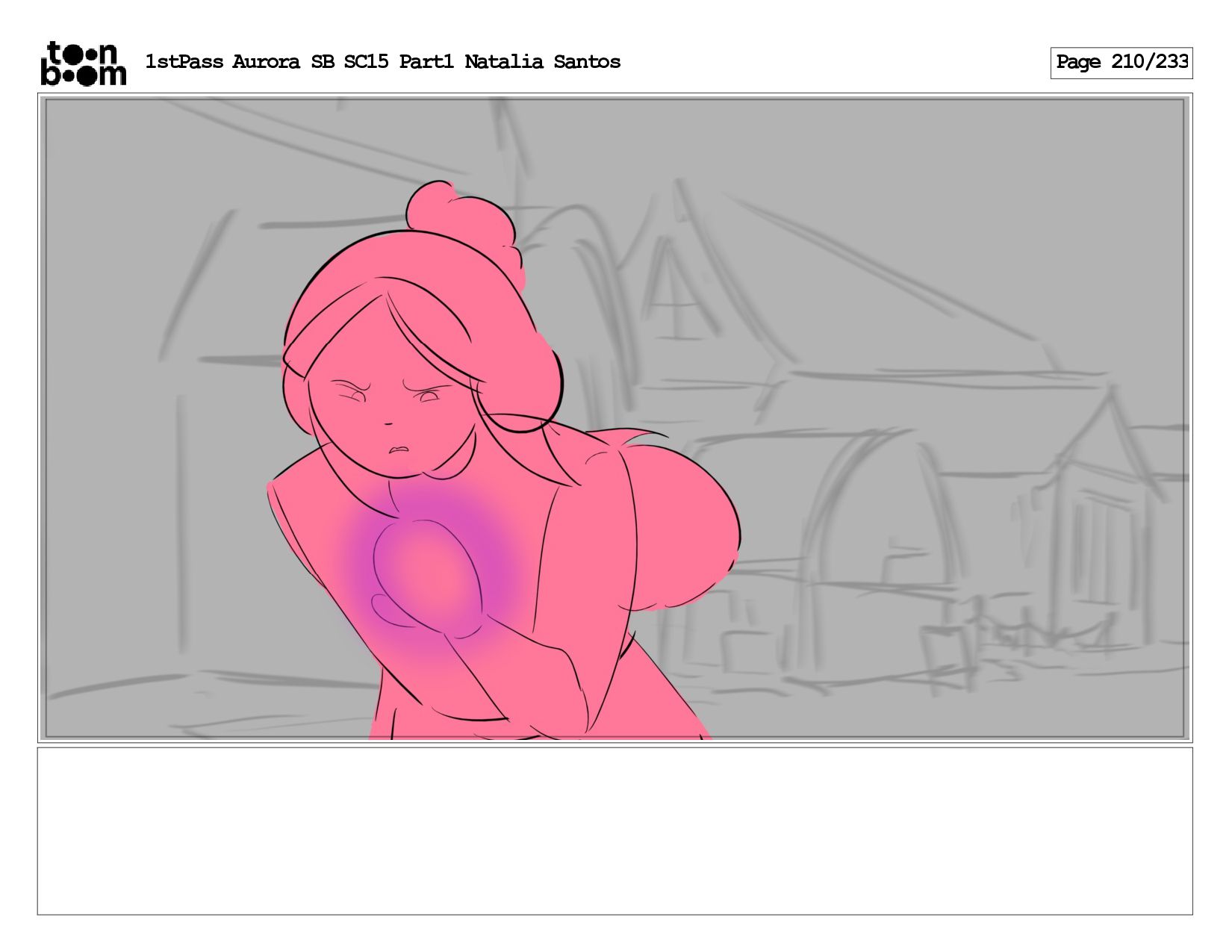Click the 'Part1' text in the title
The height and width of the screenshot is (952, 1232).
426,62
